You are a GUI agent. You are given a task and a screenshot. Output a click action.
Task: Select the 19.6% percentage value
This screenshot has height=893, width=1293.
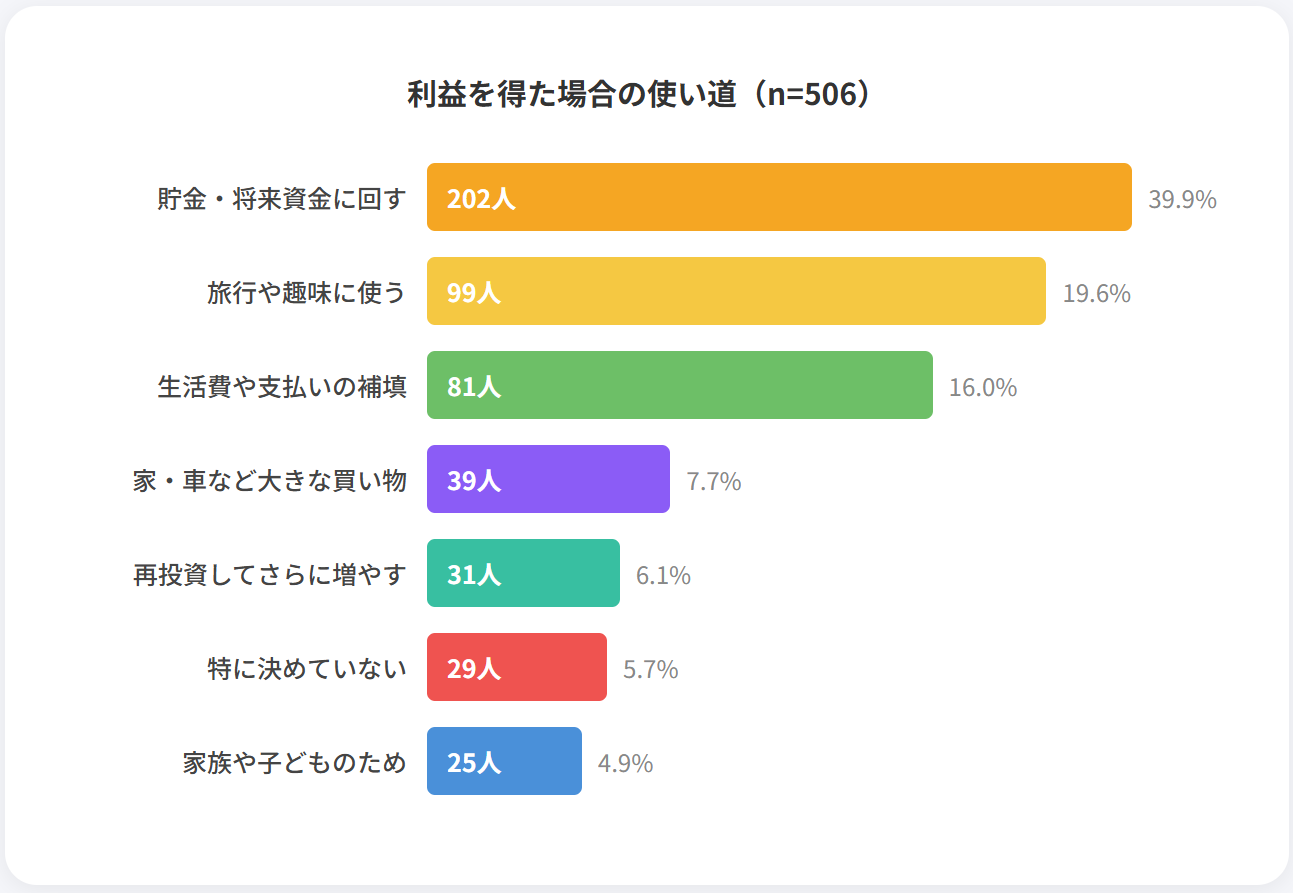tap(1096, 293)
